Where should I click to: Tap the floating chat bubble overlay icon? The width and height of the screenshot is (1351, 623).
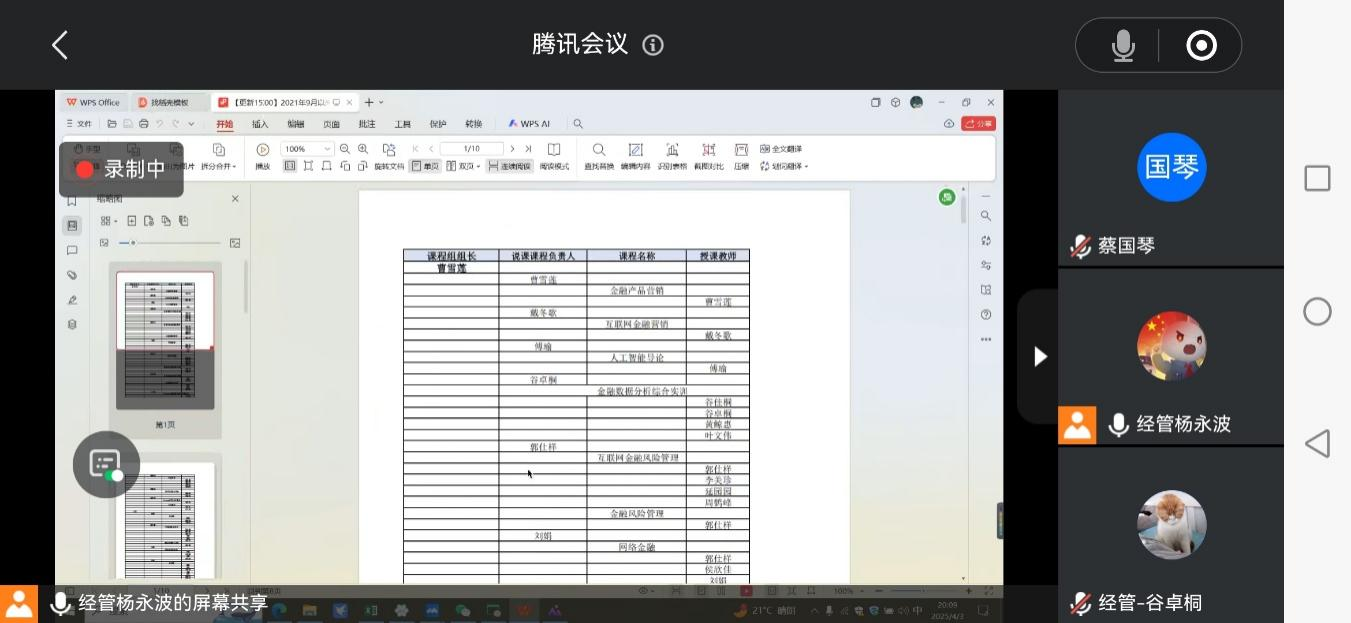click(106, 464)
